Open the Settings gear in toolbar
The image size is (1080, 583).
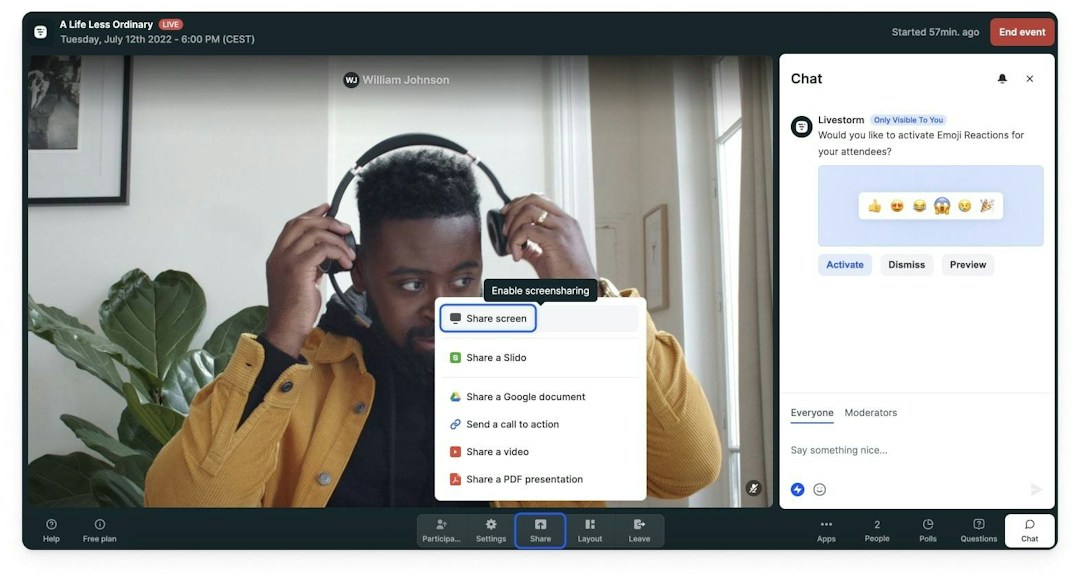[491, 531]
